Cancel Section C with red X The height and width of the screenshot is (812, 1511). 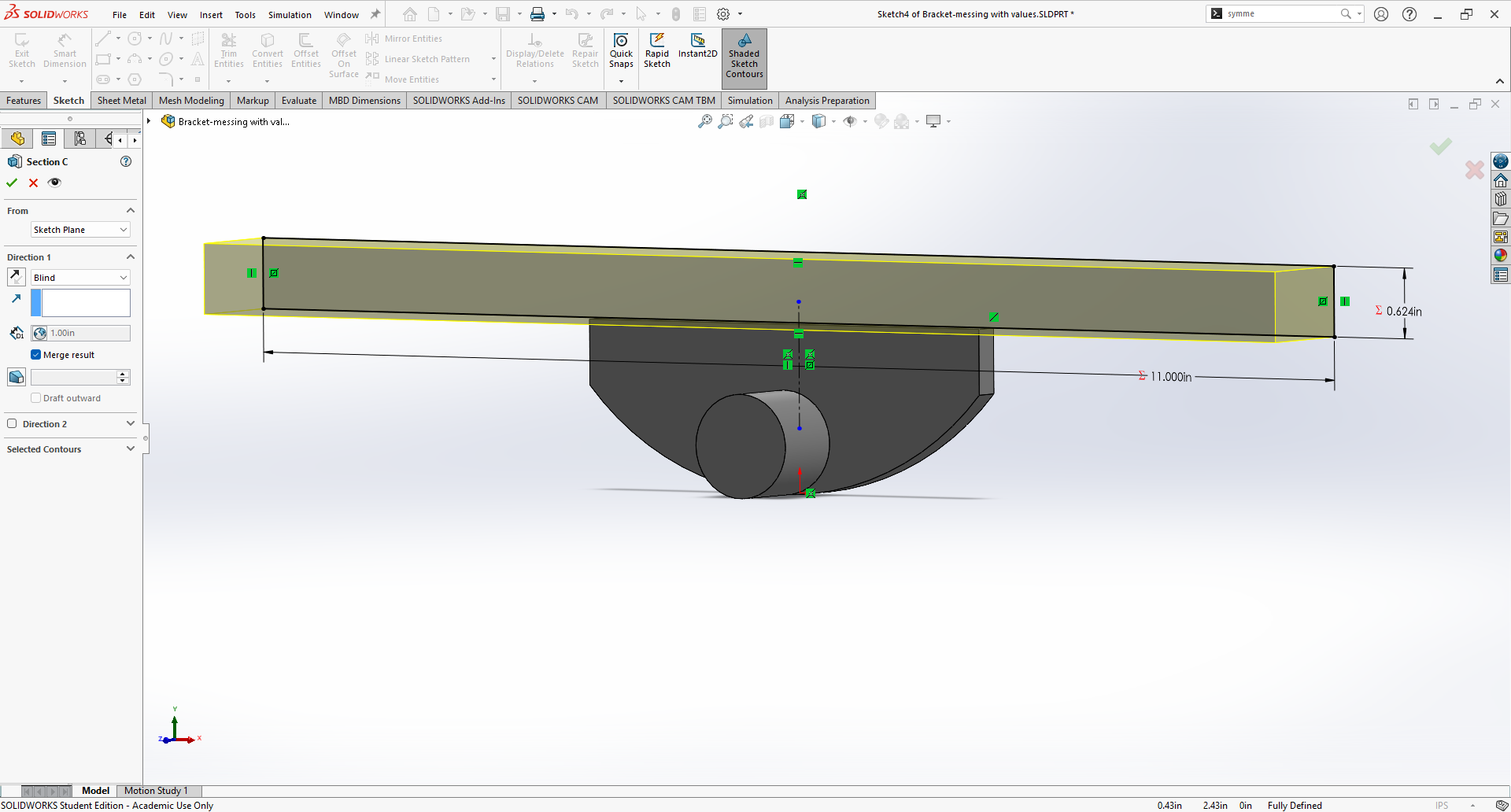click(33, 183)
